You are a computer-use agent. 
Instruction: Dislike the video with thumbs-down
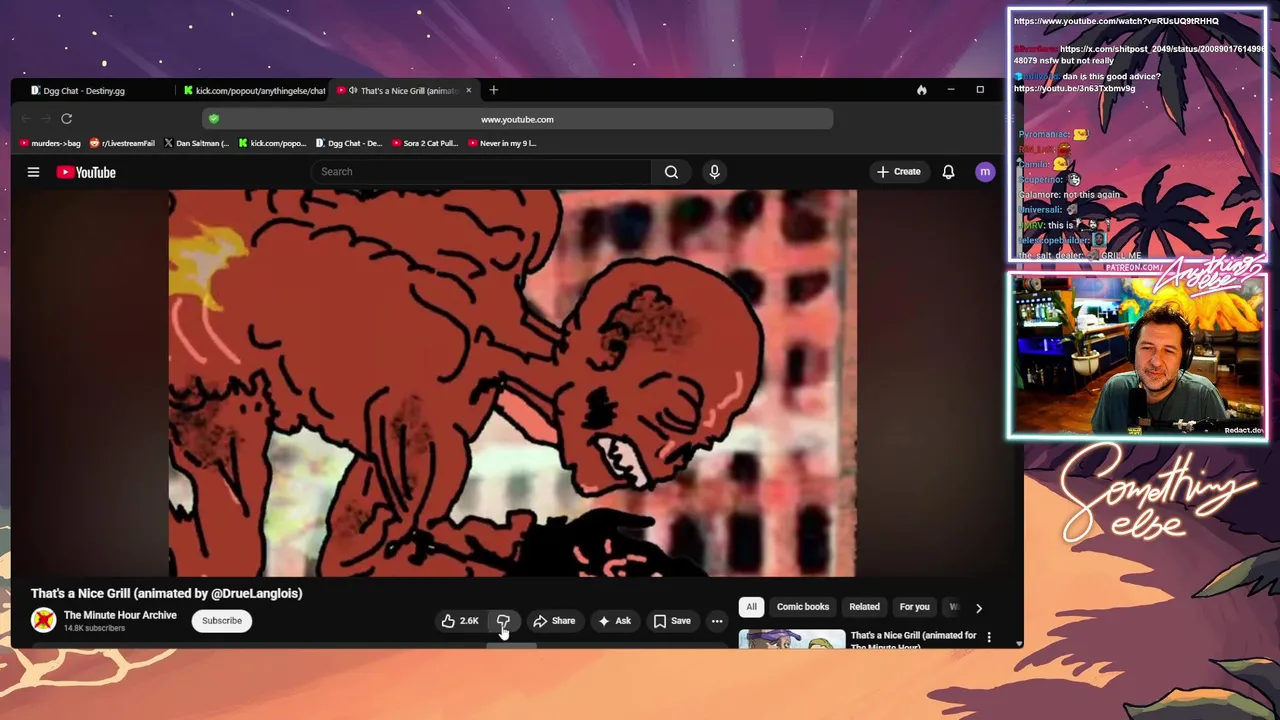tap(503, 621)
